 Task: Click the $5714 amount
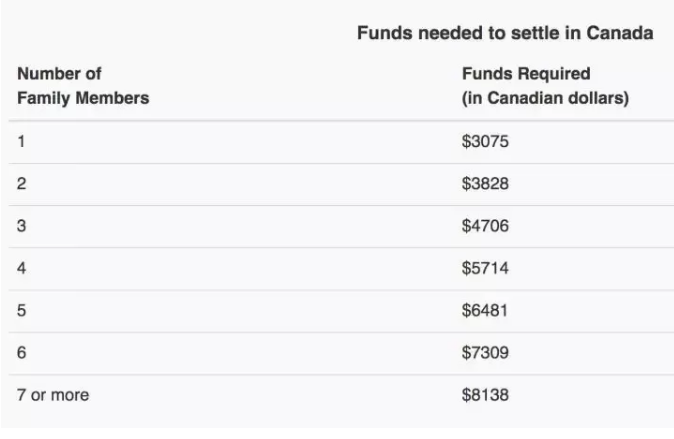(485, 268)
